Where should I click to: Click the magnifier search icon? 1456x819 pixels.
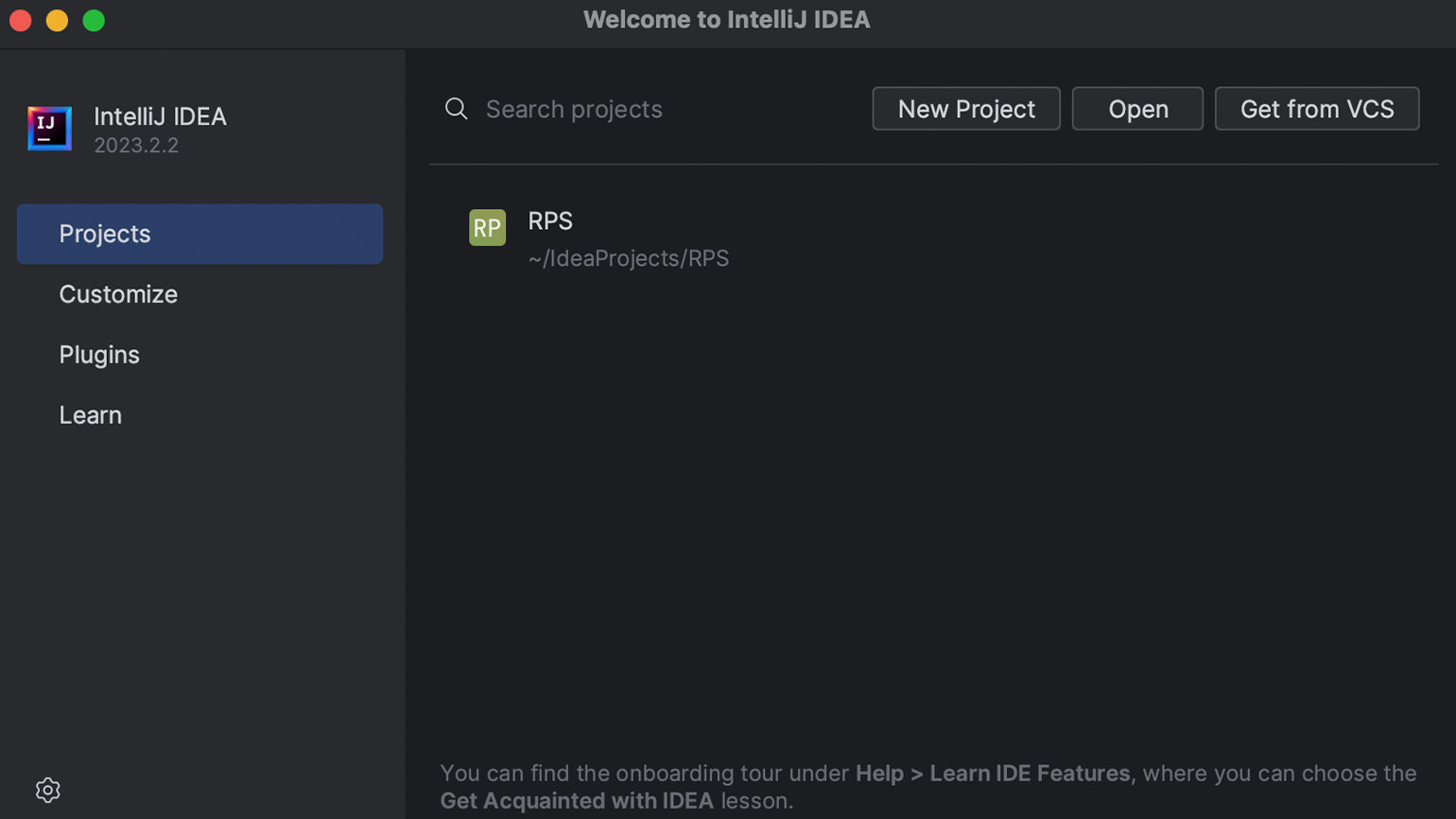click(x=457, y=109)
